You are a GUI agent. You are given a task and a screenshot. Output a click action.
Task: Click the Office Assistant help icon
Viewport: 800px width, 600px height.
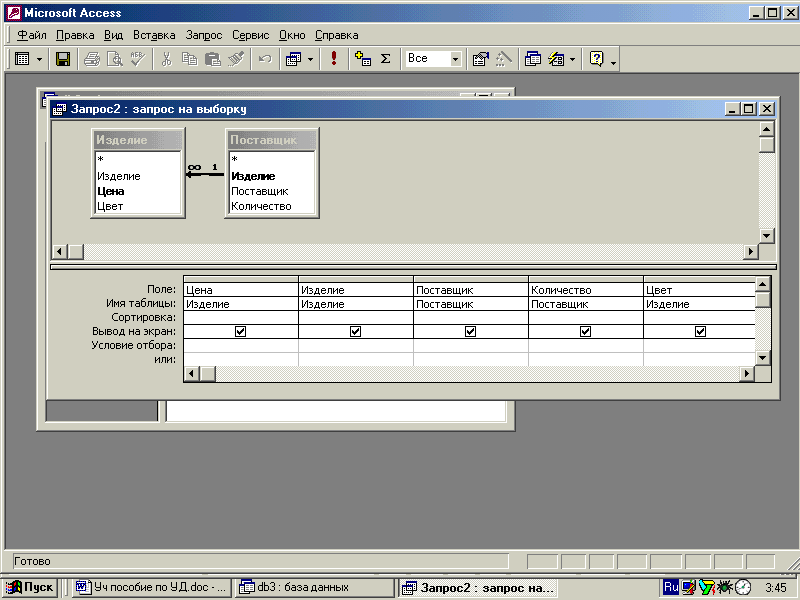pos(596,59)
